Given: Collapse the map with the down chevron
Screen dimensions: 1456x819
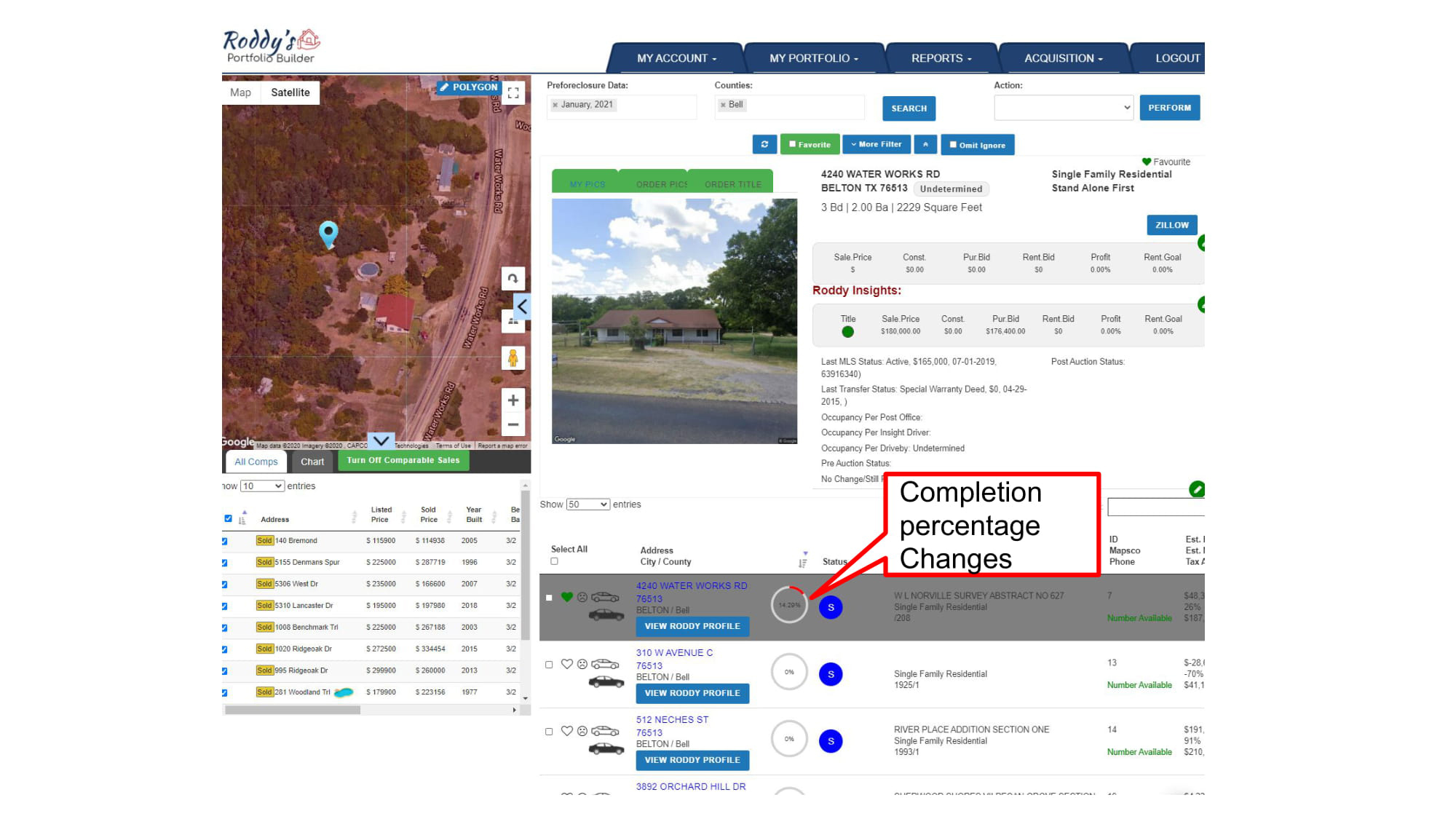Looking at the screenshot, I should coord(381,441).
